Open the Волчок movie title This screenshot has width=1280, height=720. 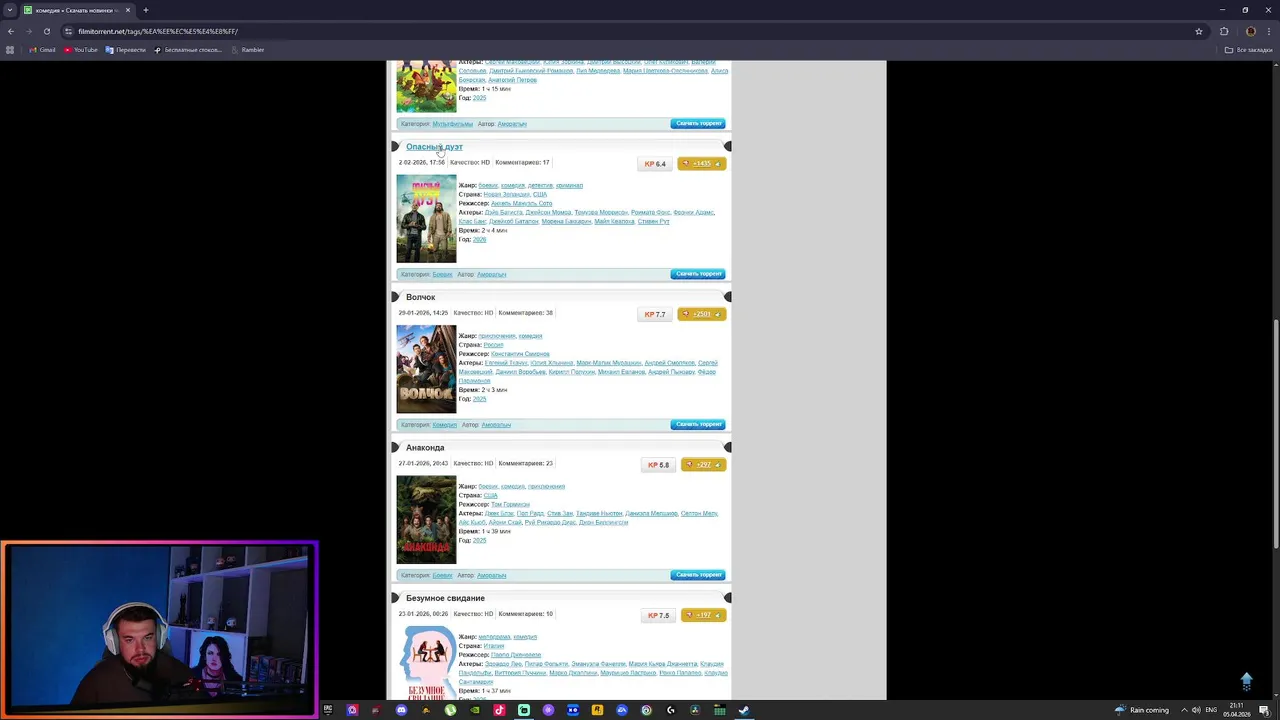tap(420, 297)
